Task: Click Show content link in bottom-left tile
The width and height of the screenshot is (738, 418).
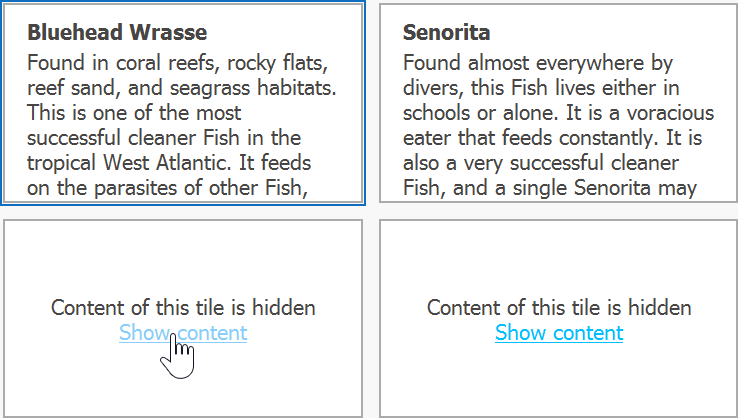Action: click(x=183, y=333)
